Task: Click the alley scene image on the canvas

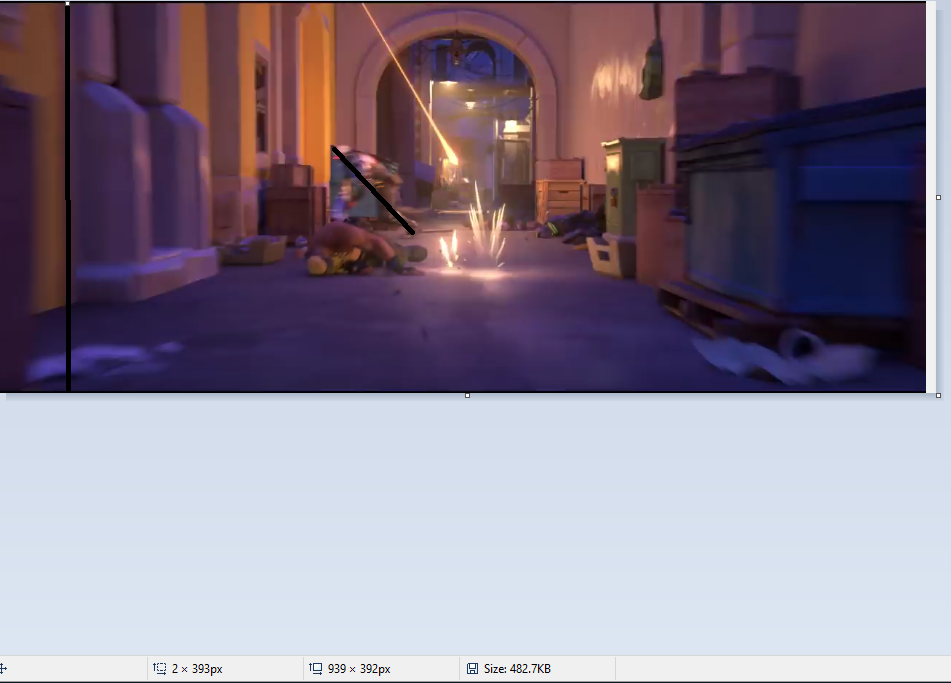Action: [x=463, y=197]
